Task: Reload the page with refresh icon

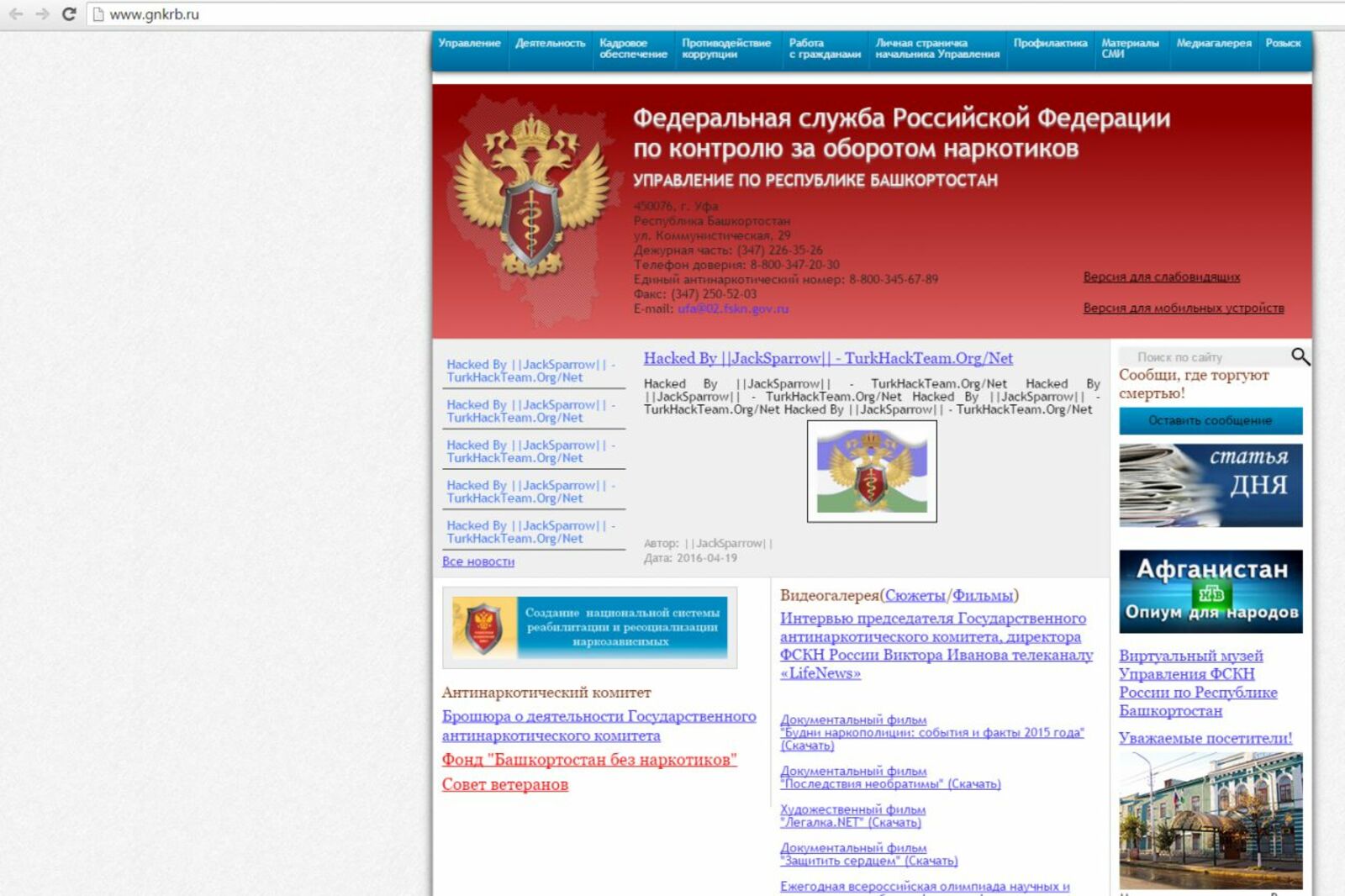Action: pyautogui.click(x=69, y=14)
